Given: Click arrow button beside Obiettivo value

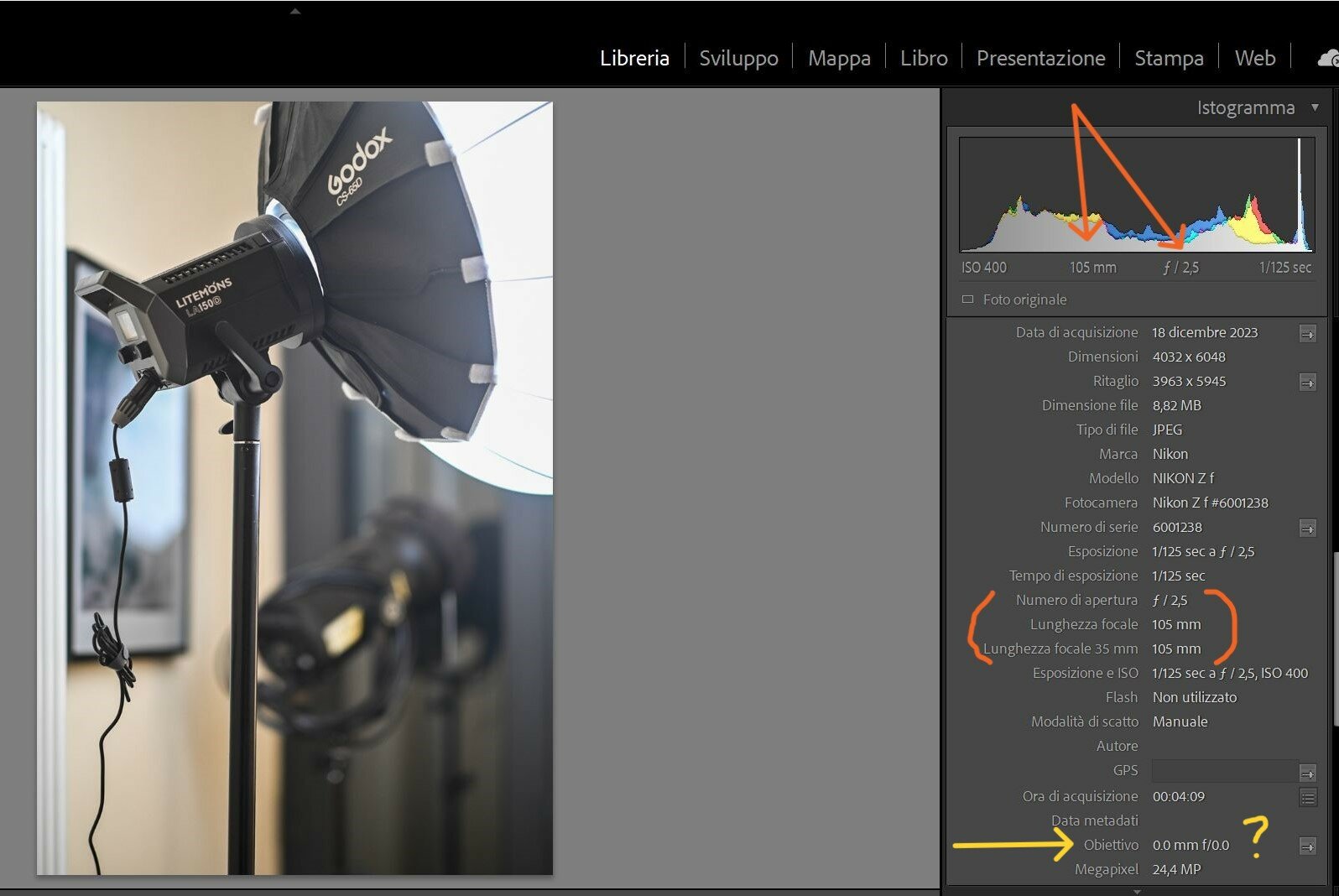Looking at the screenshot, I should pos(1307,846).
